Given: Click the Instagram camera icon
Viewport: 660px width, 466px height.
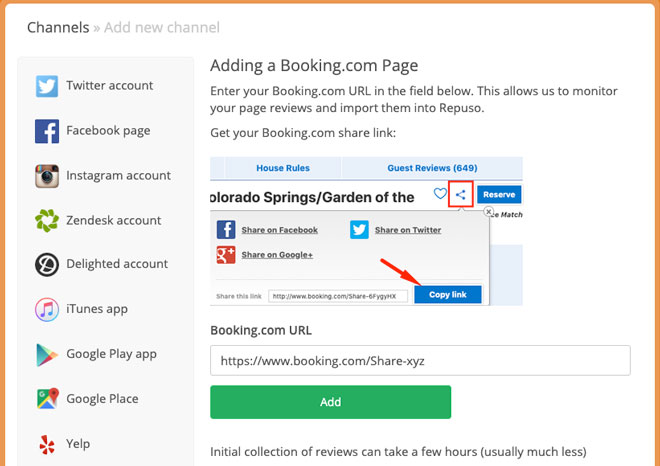Looking at the screenshot, I should (47, 176).
